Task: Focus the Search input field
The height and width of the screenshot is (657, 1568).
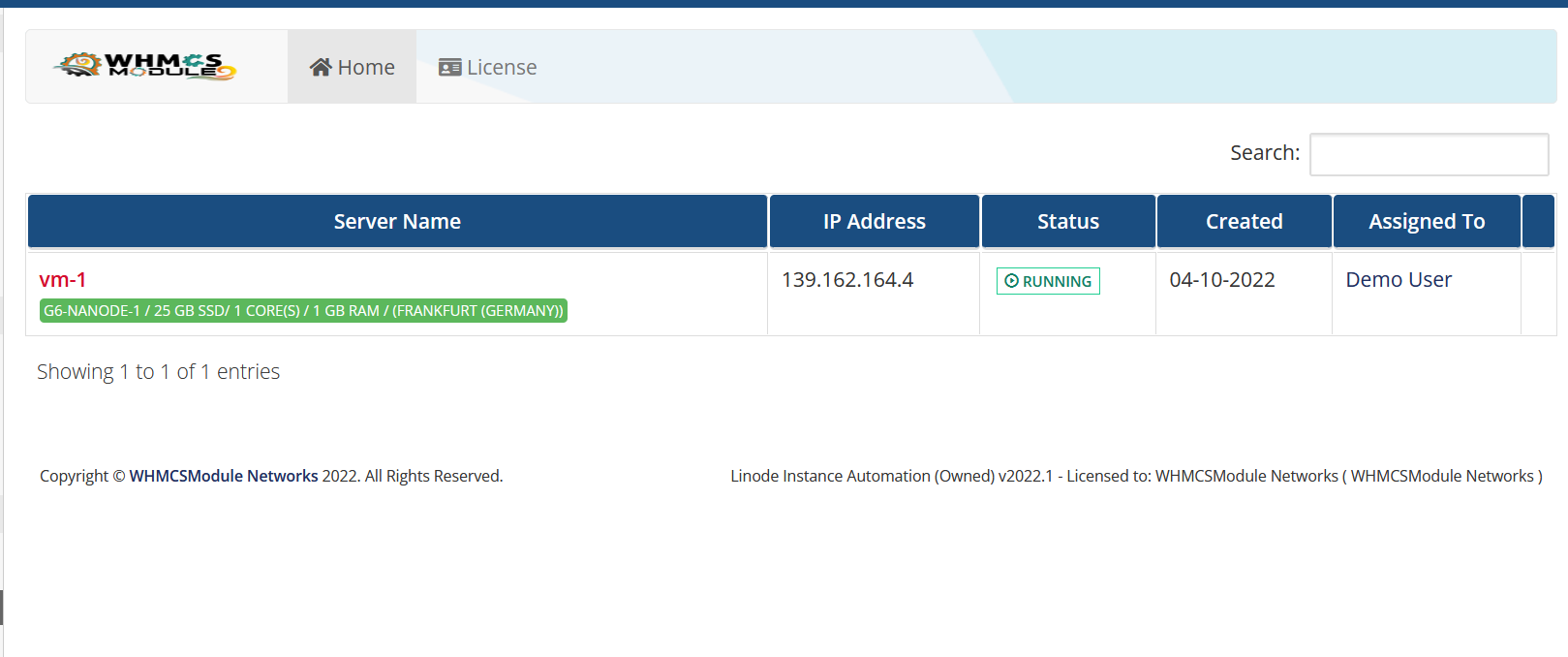Action: [1429, 154]
